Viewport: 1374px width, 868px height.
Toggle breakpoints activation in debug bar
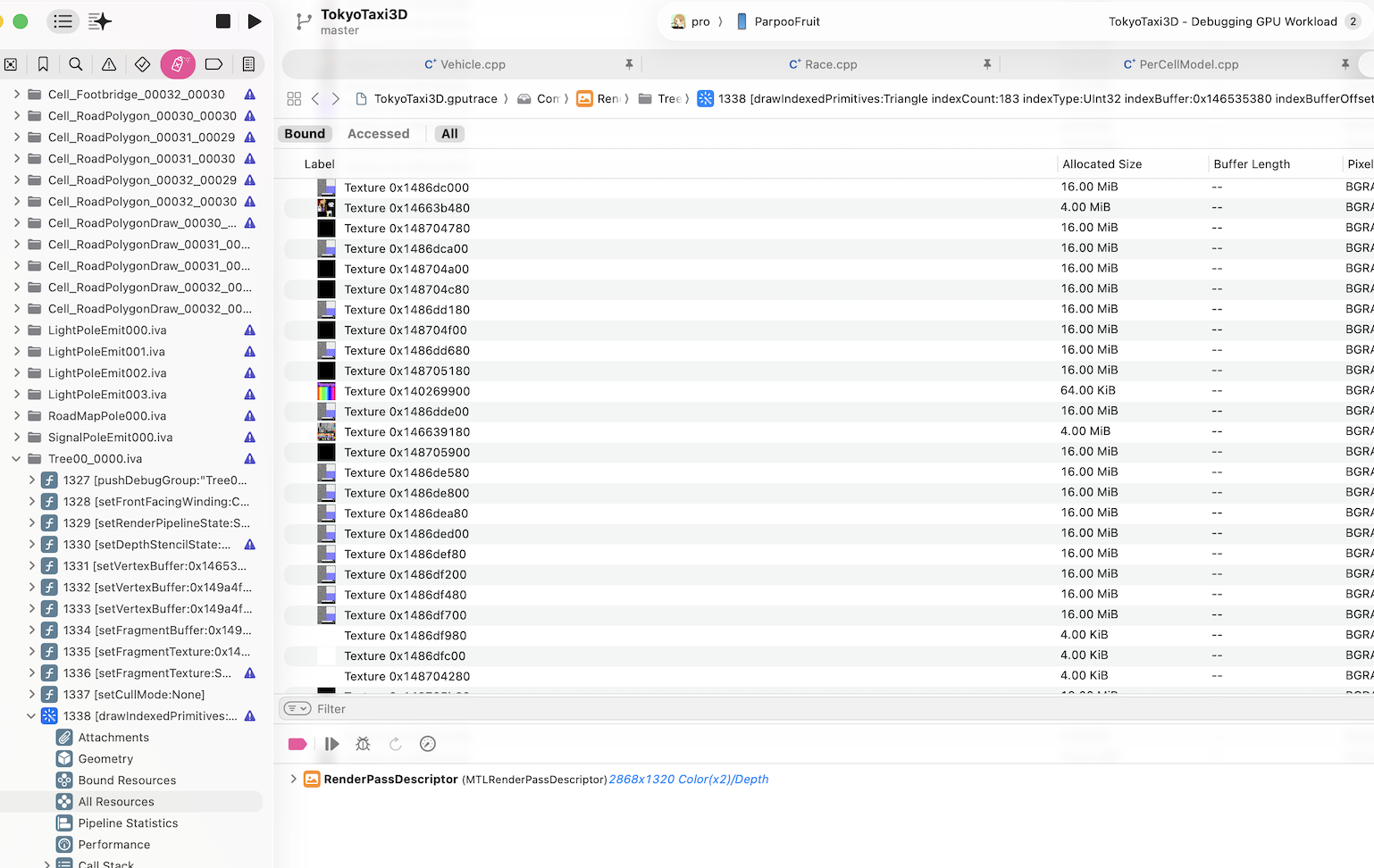pos(297,744)
